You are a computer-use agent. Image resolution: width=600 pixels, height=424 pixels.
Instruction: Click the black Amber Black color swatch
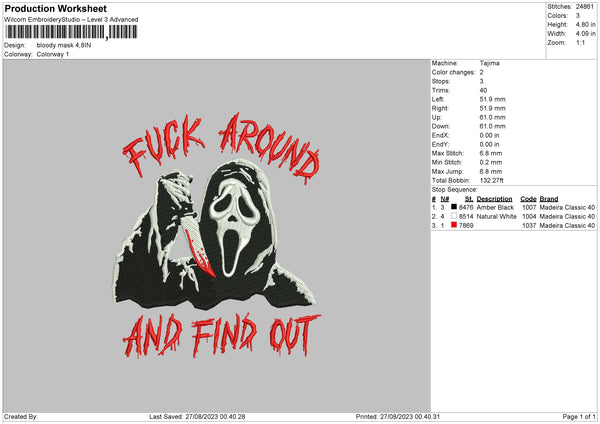pos(454,207)
